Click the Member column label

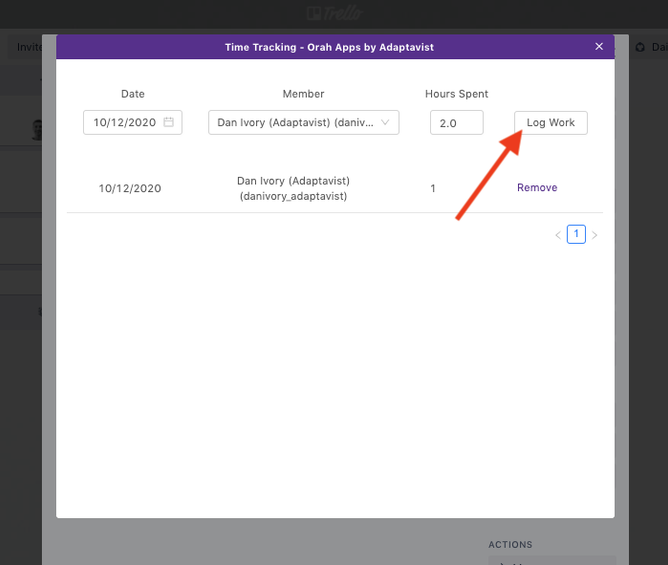pyautogui.click(x=303, y=94)
